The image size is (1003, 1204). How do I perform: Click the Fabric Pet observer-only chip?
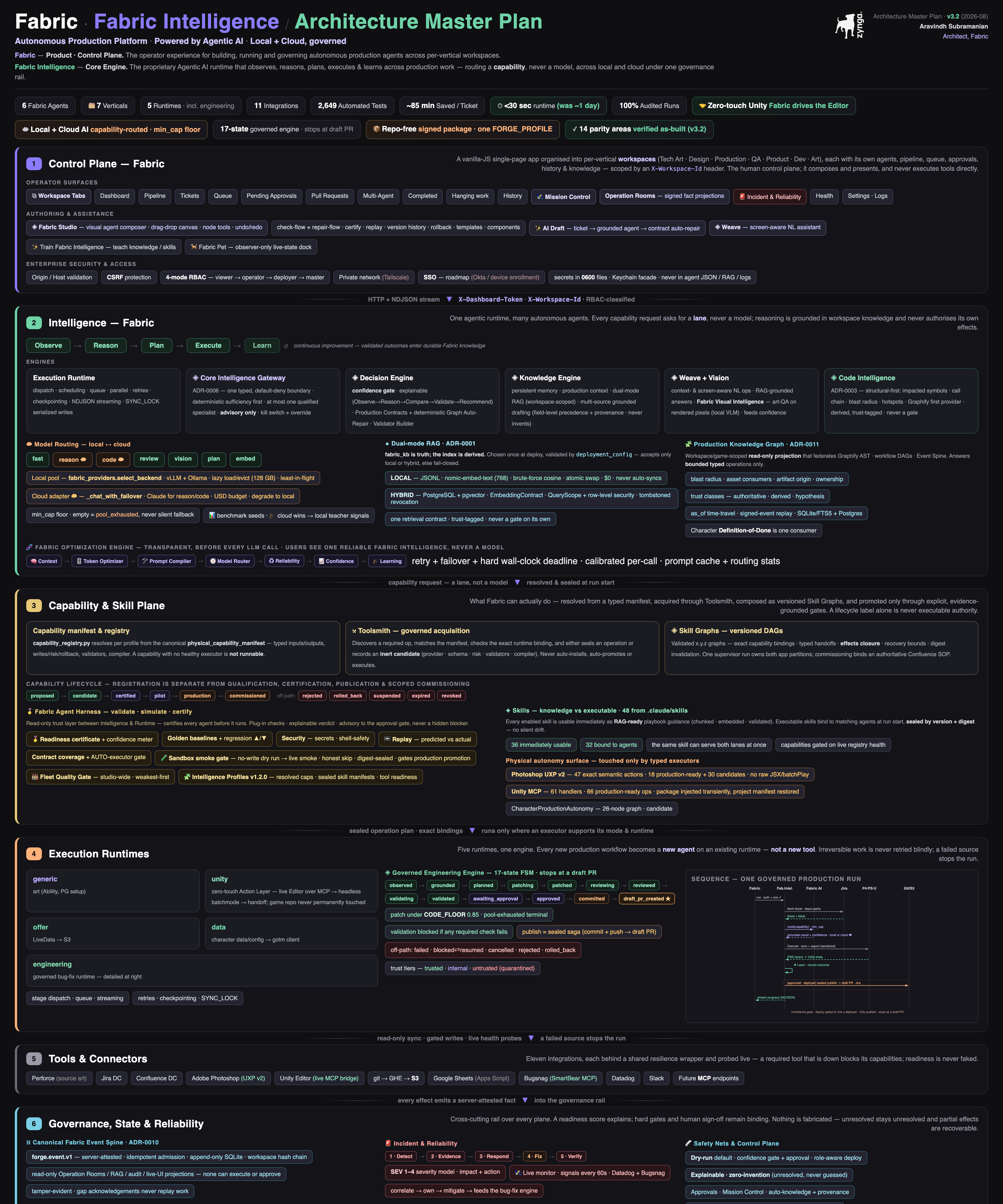pyautogui.click(x=251, y=247)
